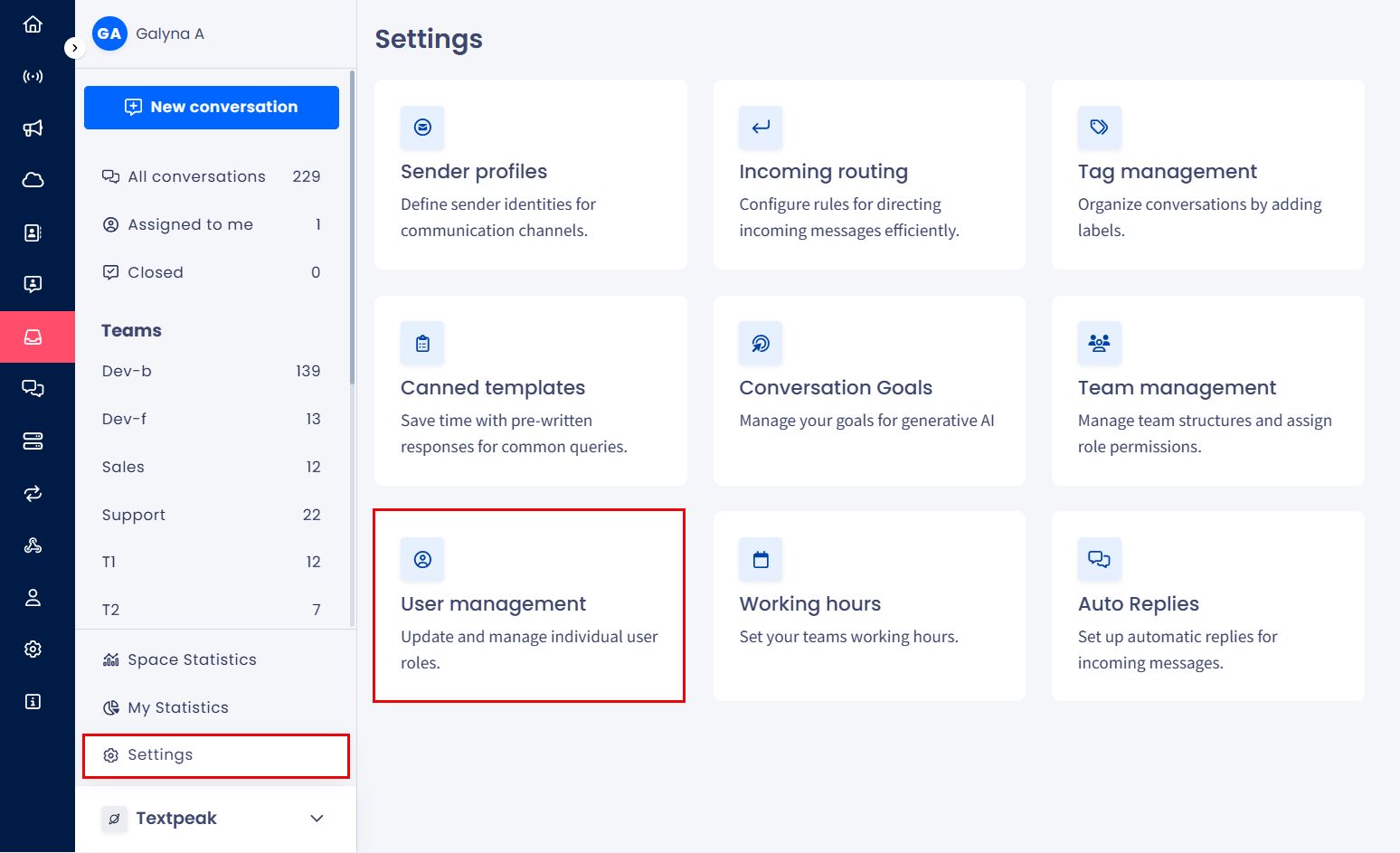Open User management settings card
1400x853 pixels.
tap(531, 606)
